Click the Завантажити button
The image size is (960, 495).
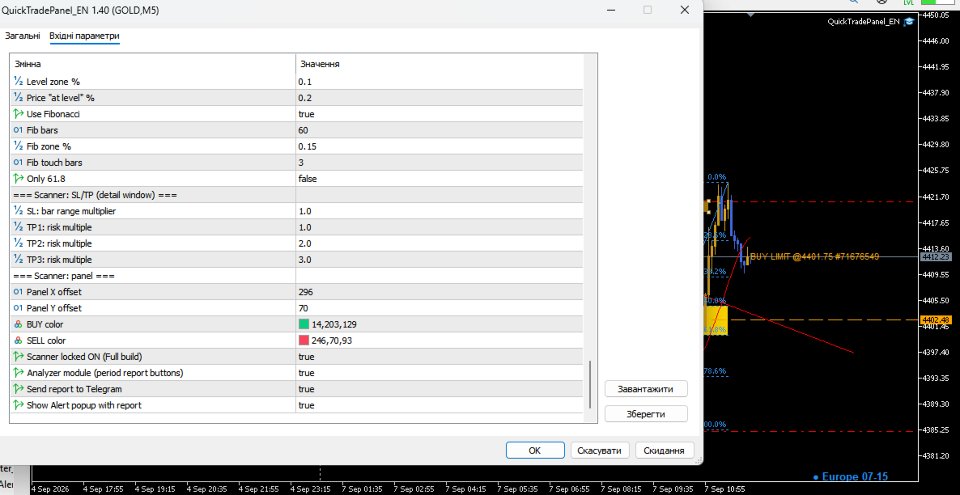[x=646, y=389]
